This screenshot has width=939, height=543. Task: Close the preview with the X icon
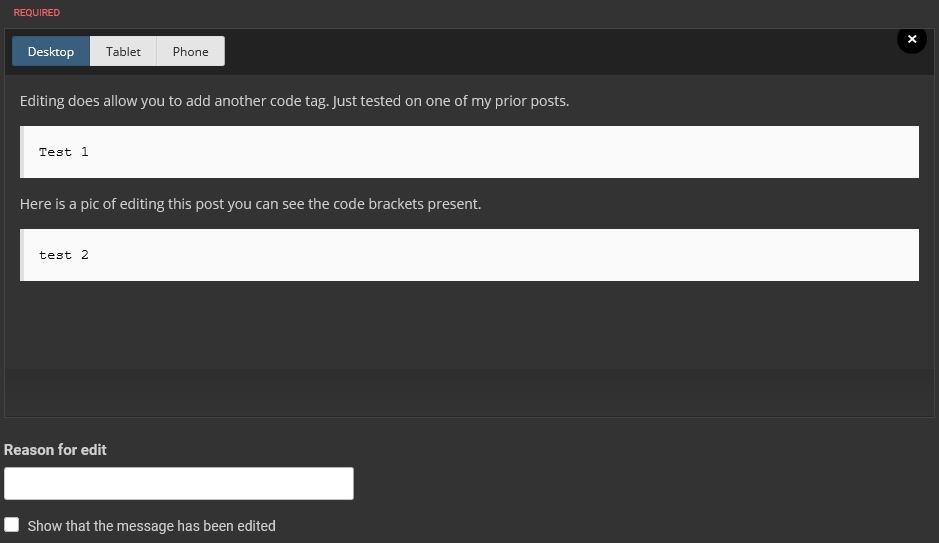(x=911, y=40)
